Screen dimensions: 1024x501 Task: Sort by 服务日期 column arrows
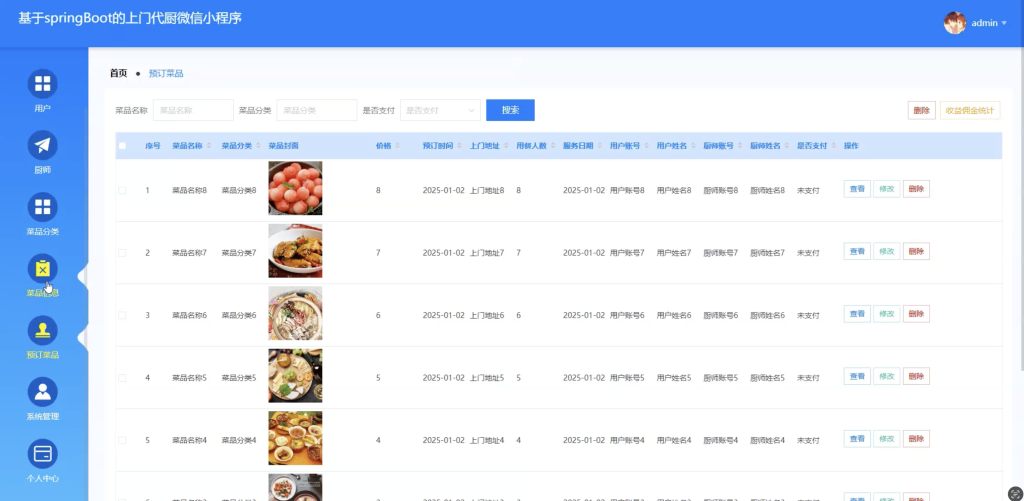[x=600, y=146]
